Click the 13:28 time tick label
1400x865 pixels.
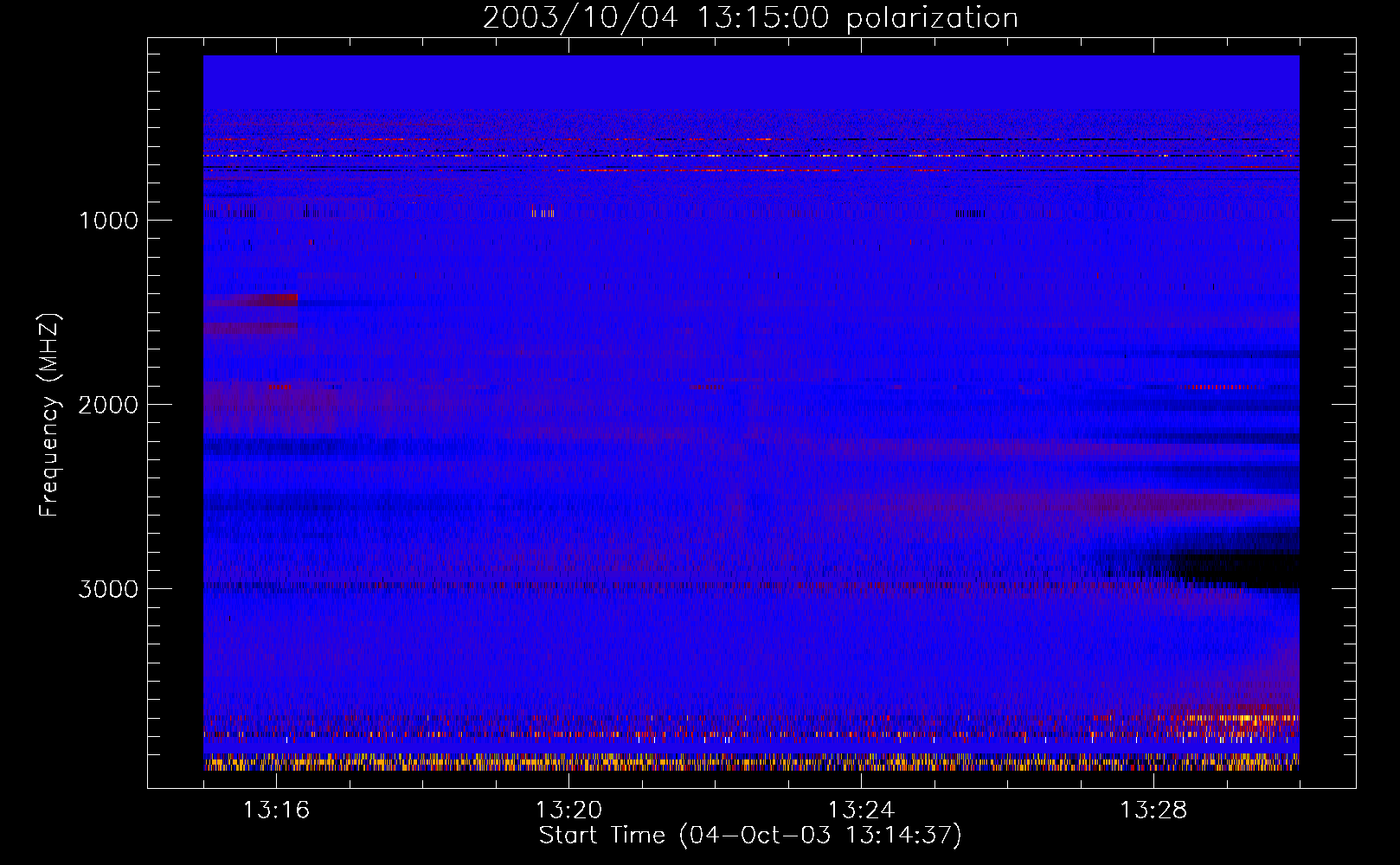pyautogui.click(x=1153, y=811)
